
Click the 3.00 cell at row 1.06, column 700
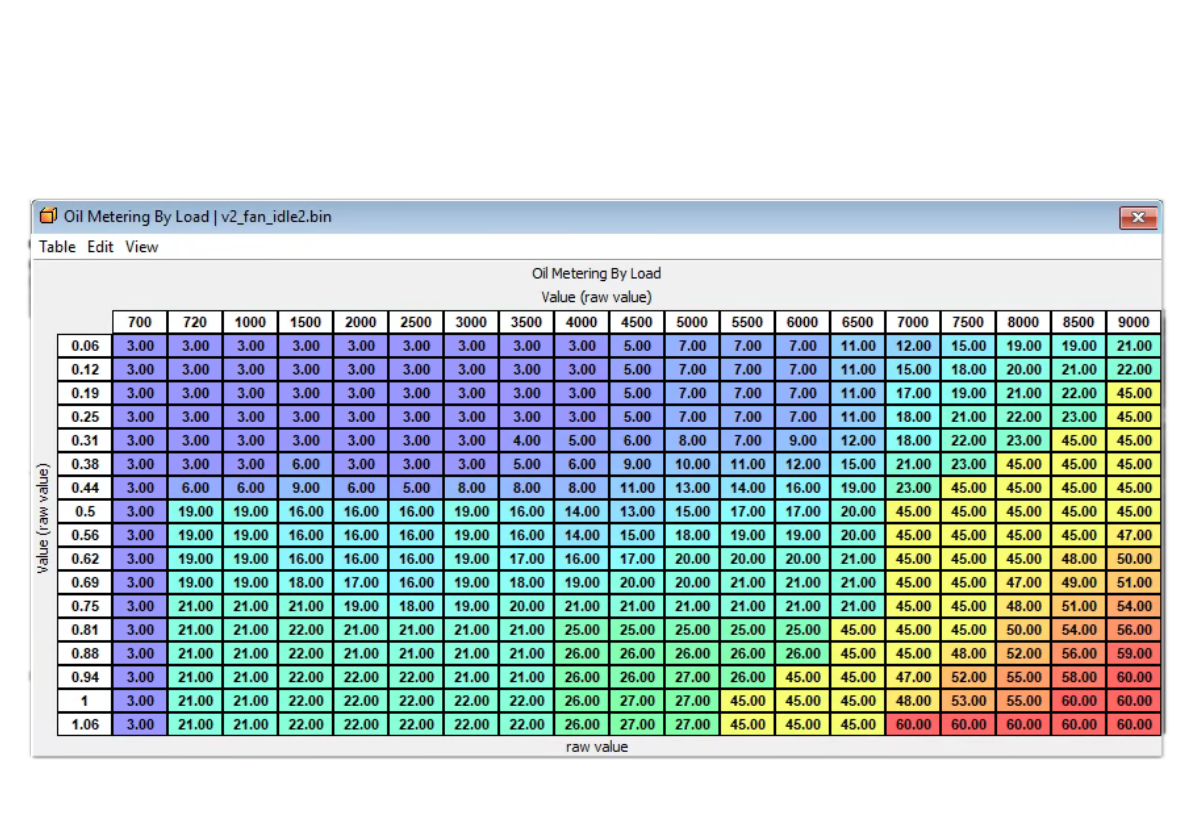tap(140, 724)
